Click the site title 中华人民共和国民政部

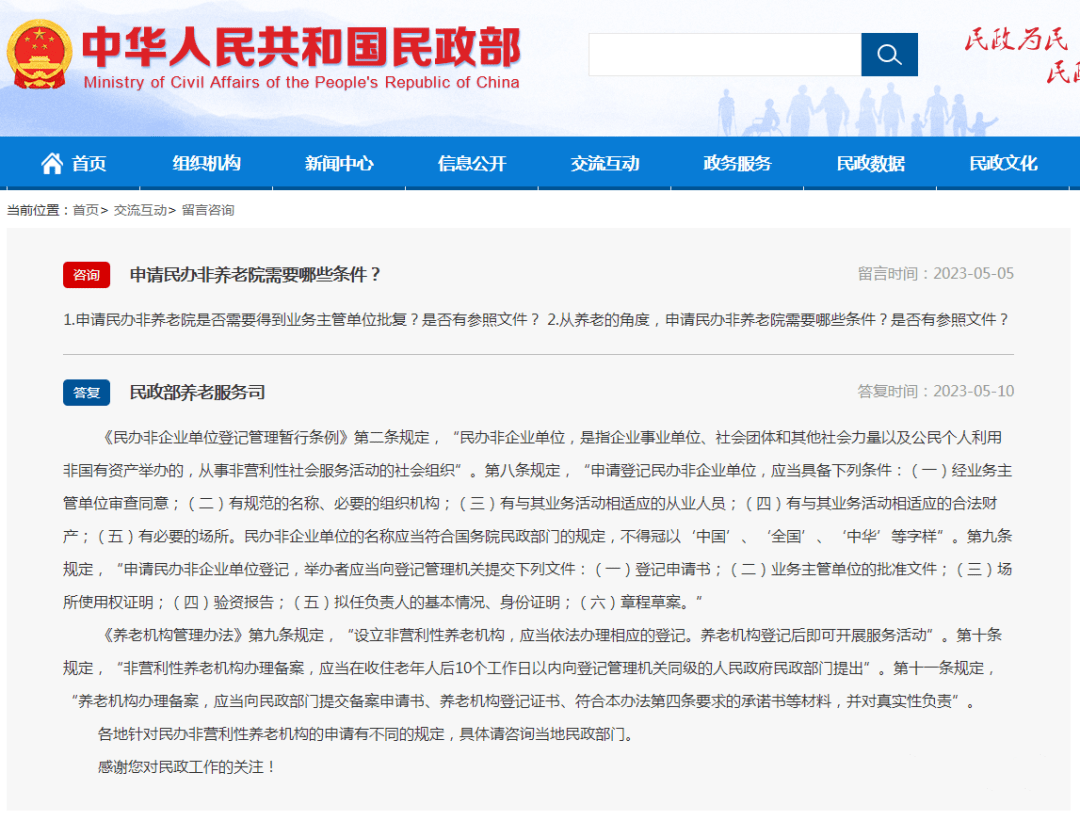301,47
